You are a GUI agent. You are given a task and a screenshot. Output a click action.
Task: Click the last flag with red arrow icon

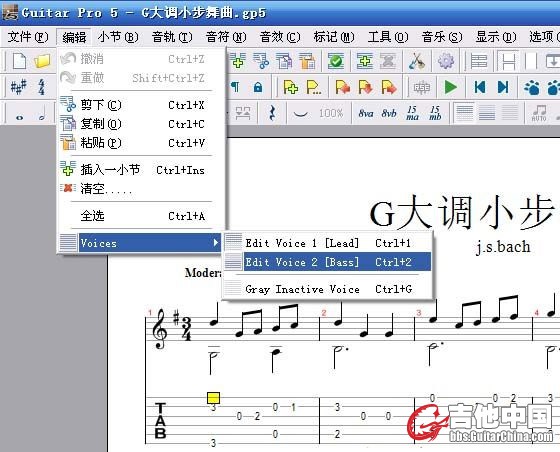pos(389,87)
